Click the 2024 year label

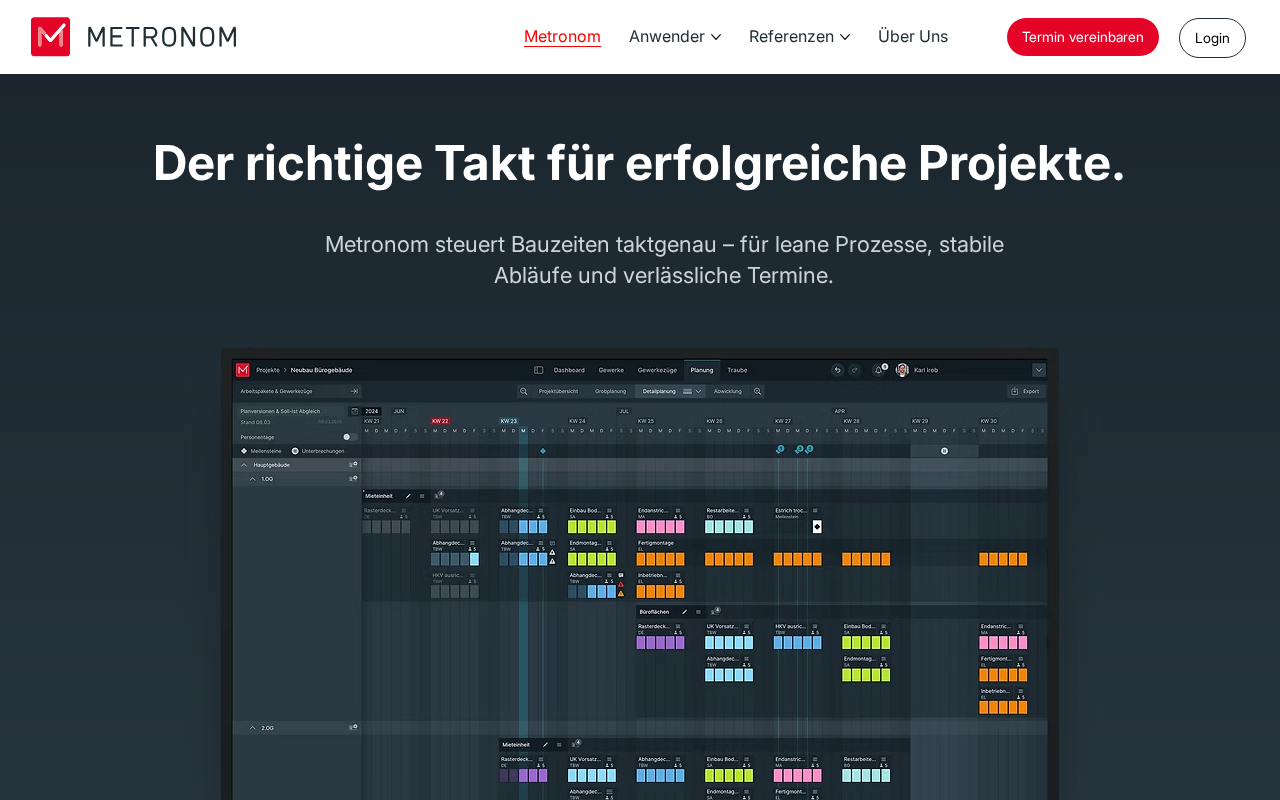coord(372,411)
